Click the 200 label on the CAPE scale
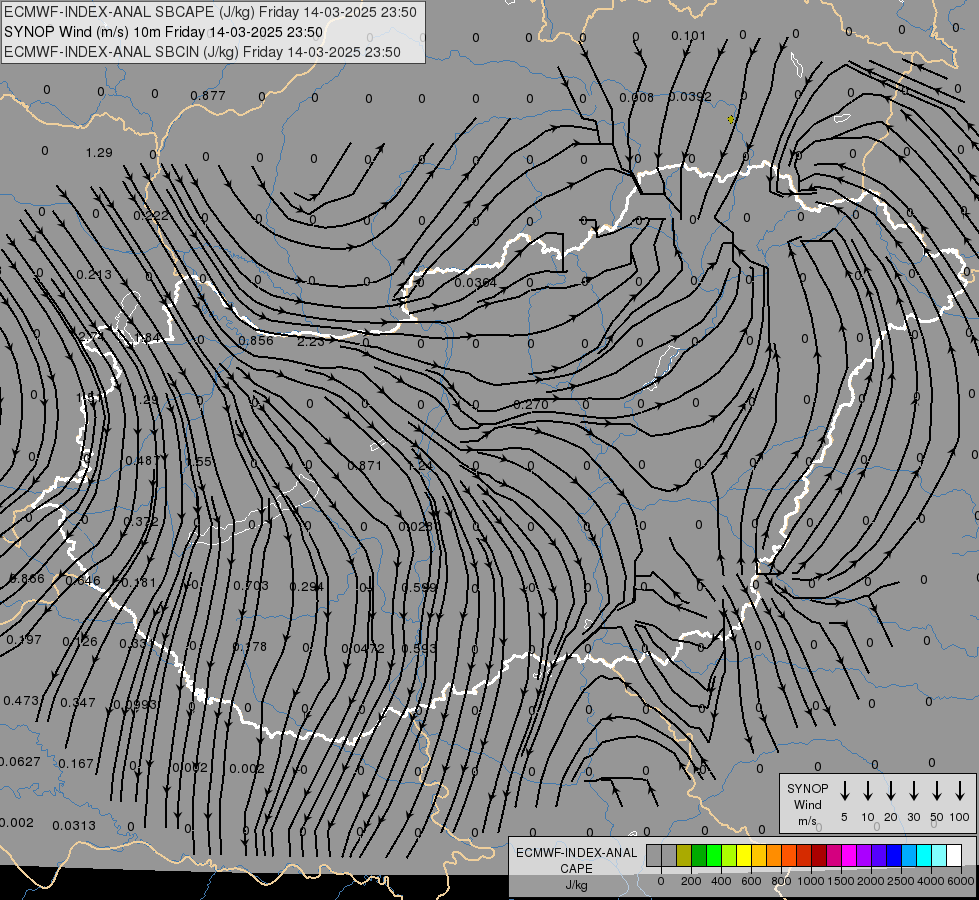Screen dimensions: 979x900 click(691, 881)
